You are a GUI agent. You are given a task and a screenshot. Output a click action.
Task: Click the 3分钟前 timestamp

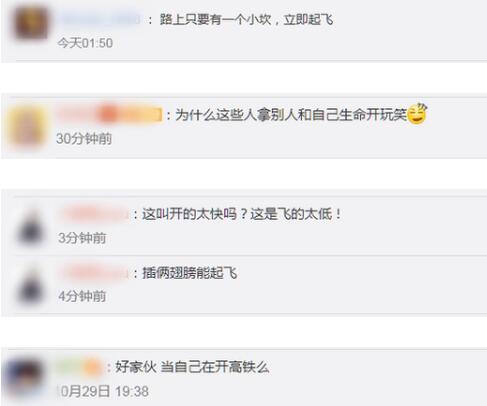pos(82,238)
